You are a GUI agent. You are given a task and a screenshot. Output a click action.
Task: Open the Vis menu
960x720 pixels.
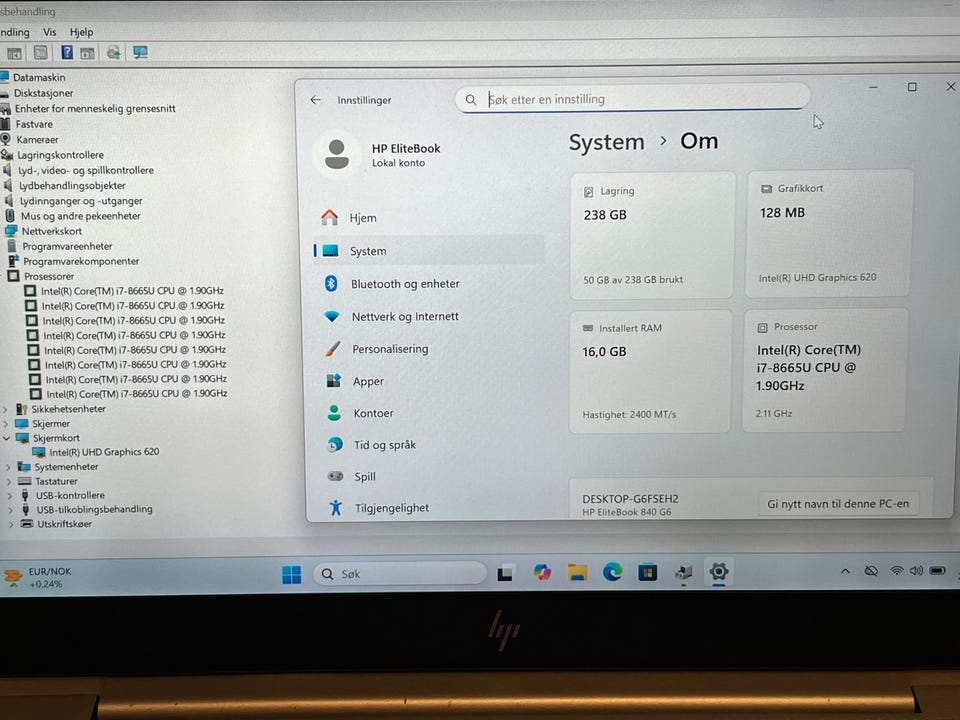pyautogui.click(x=50, y=32)
